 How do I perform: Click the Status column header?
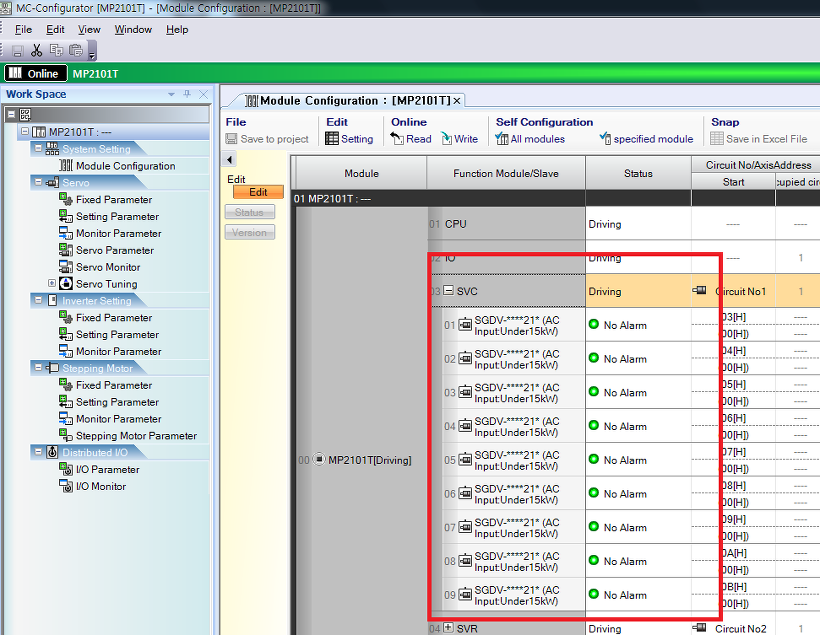point(638,173)
